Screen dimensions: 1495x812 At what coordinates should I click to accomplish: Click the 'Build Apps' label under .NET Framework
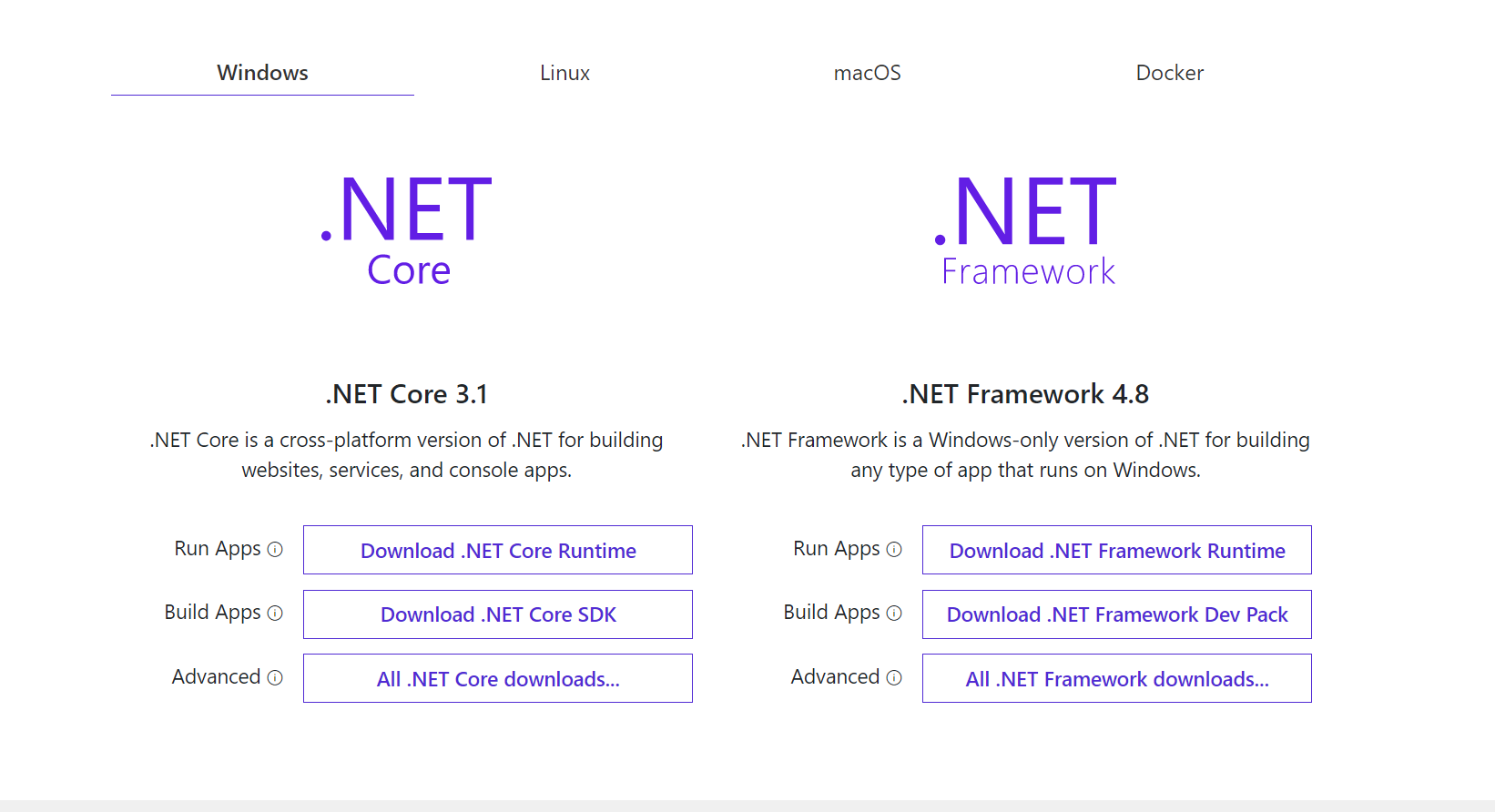(x=831, y=613)
